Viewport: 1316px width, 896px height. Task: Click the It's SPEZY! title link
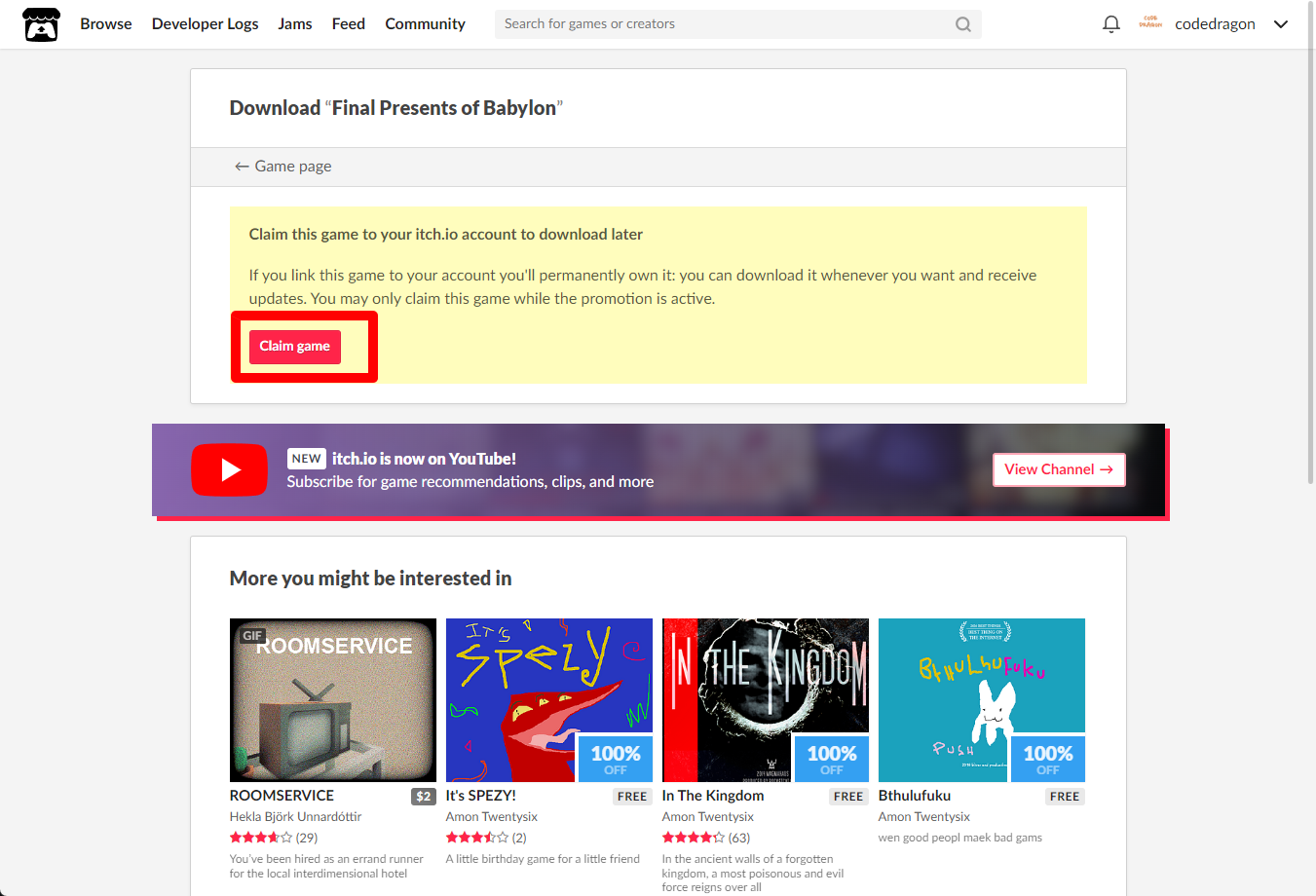[x=481, y=796]
